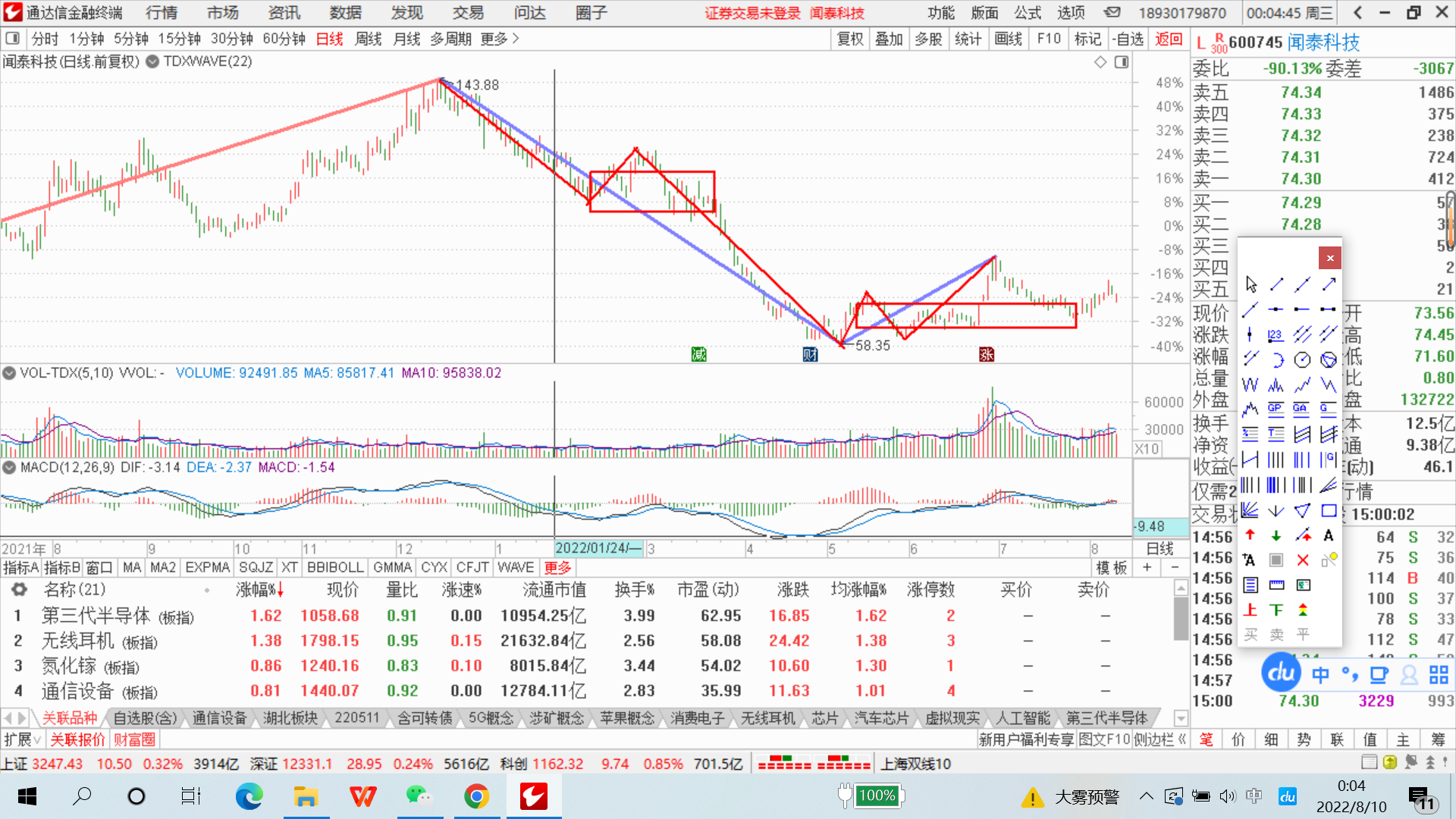Screen dimensions: 1456x819
Task: Open the 行情 menu
Action: point(161,13)
